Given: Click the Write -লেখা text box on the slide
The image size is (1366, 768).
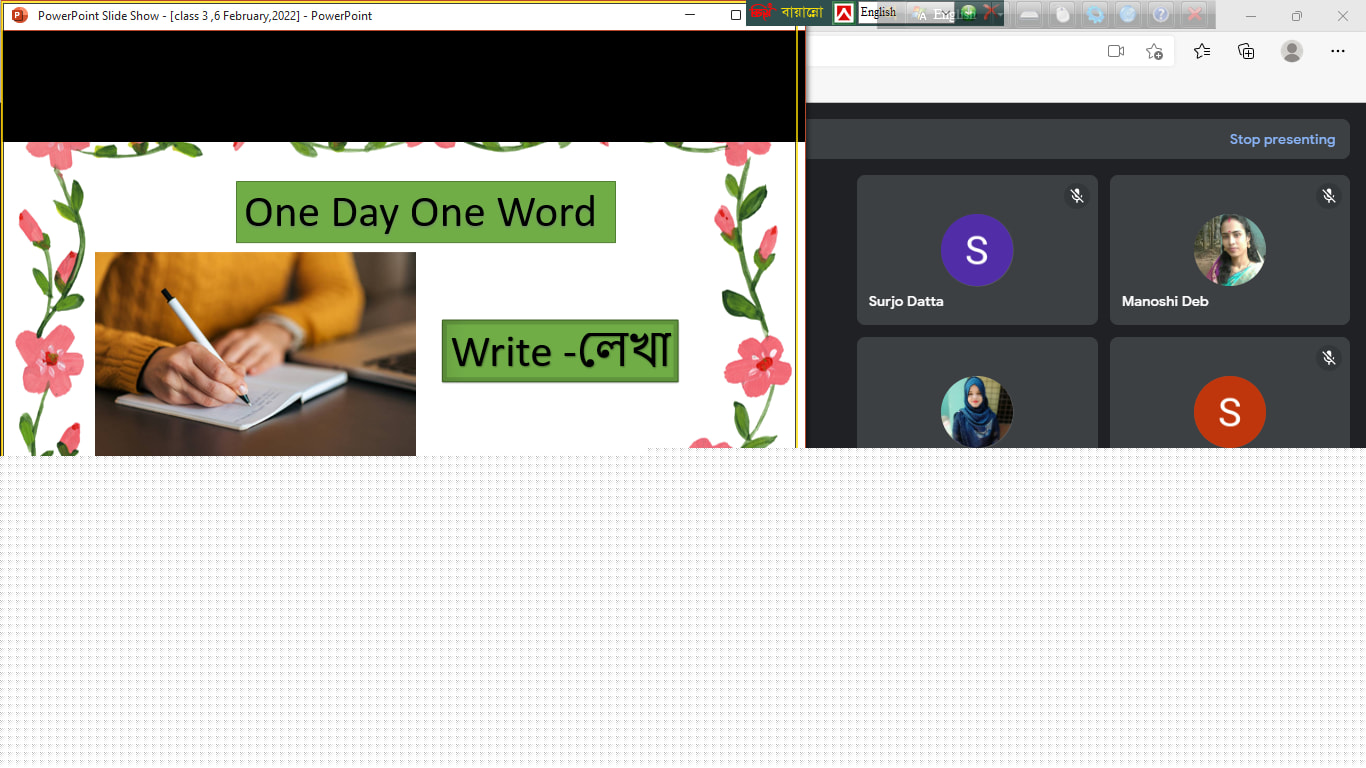Looking at the screenshot, I should pos(560,351).
